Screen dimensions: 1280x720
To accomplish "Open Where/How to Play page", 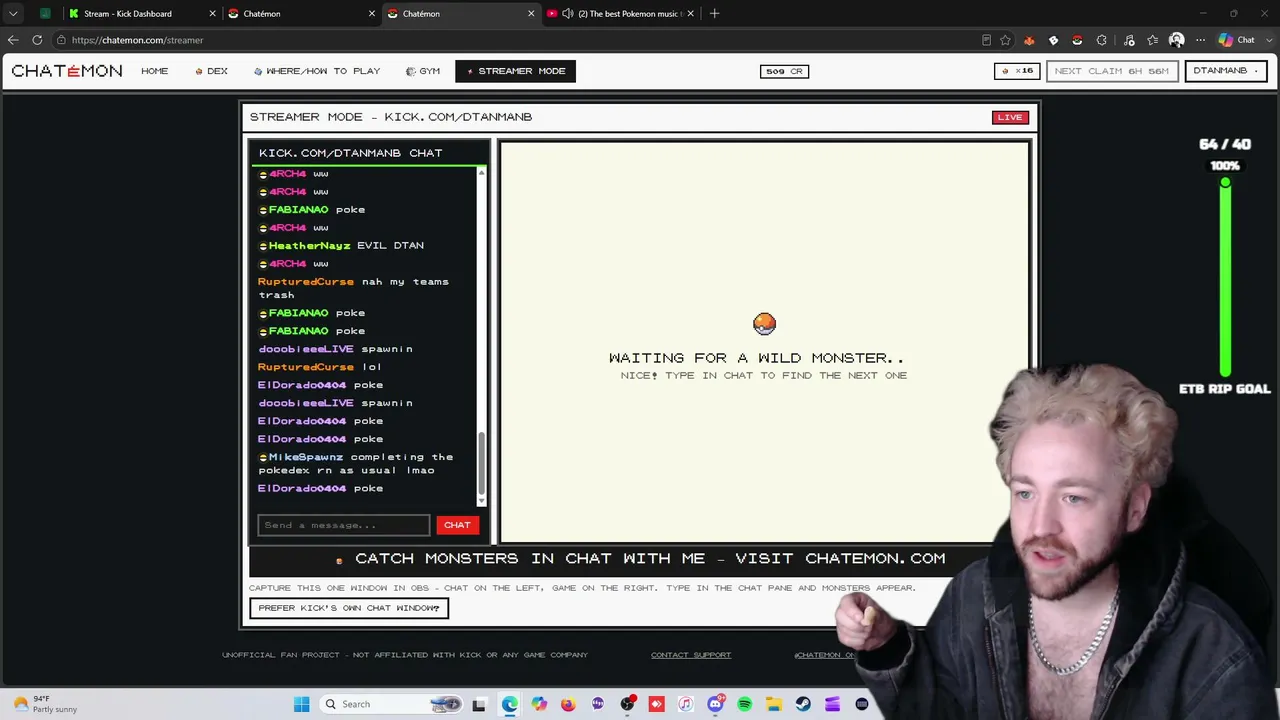I will (x=317, y=71).
